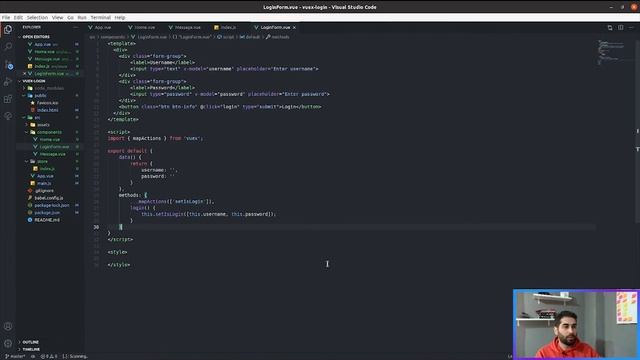Click the editor vertical scrollbar
Viewport: 640px width, 360px height.
tap(638, 131)
